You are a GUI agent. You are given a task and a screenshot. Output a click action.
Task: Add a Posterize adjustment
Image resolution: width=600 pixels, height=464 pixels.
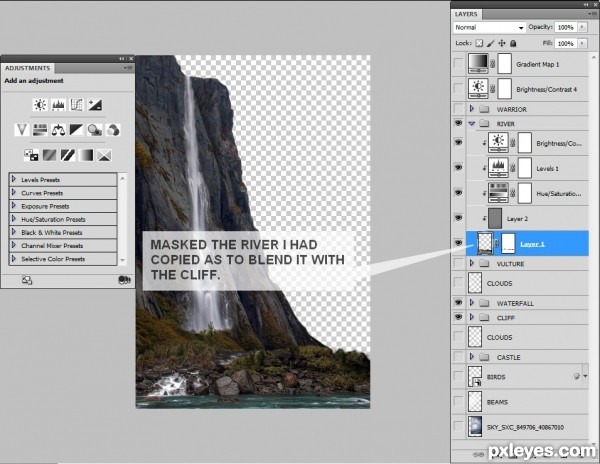click(49, 155)
